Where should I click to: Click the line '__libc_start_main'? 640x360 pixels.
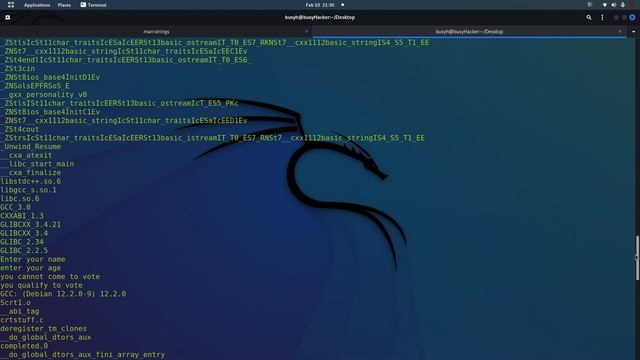(x=37, y=164)
